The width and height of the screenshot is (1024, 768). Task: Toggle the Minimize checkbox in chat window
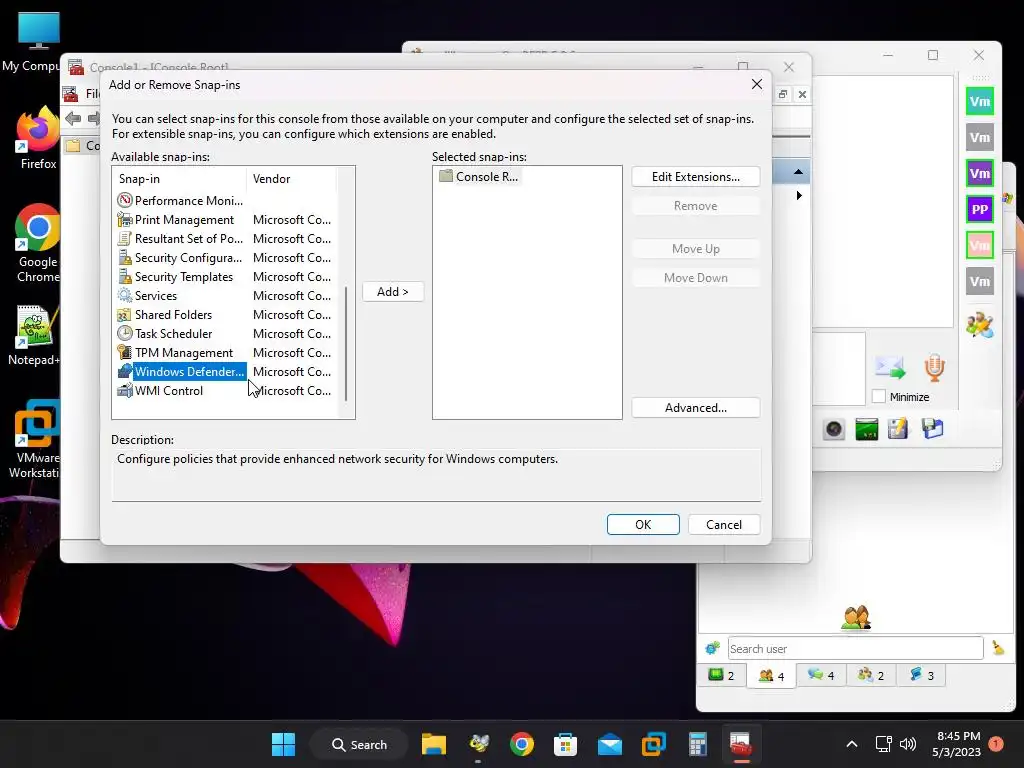click(x=879, y=396)
